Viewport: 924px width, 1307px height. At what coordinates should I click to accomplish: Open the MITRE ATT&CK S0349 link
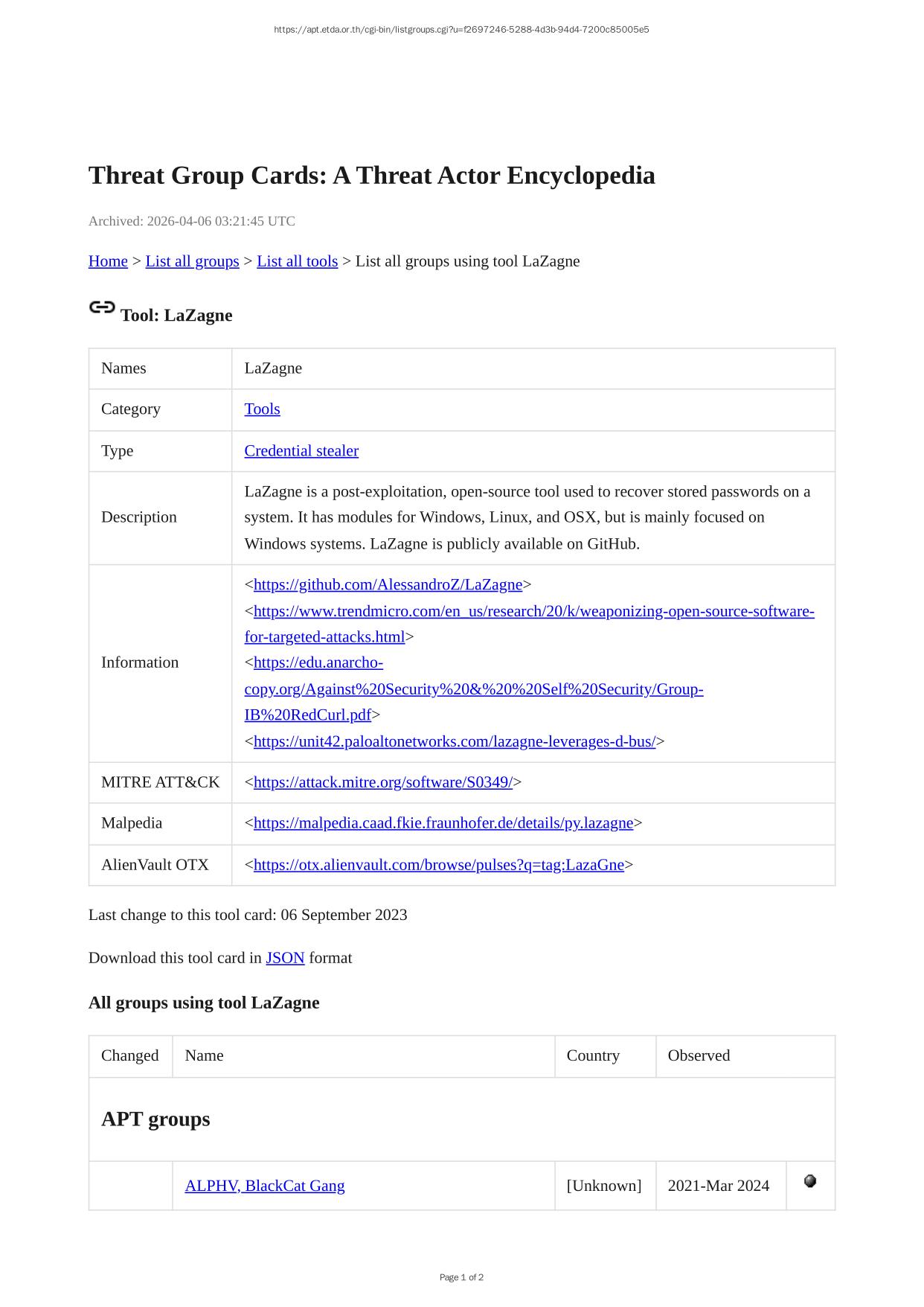coord(382,782)
